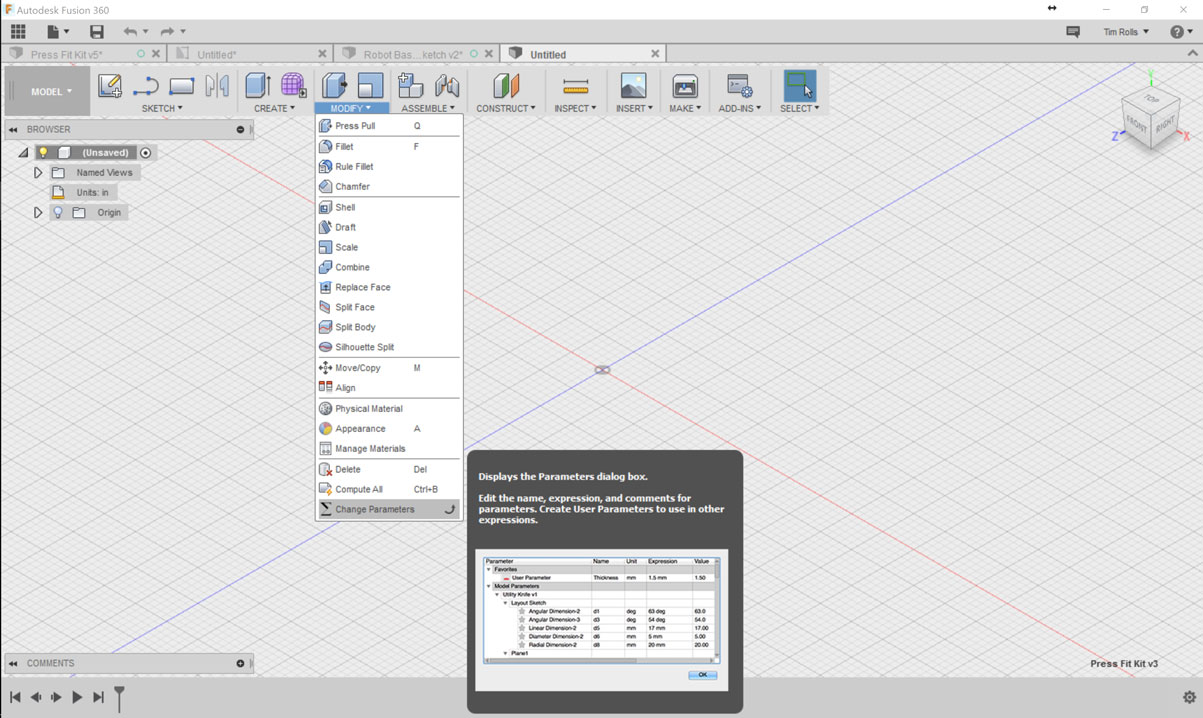Open the INSPECT dropdown menu

click(575, 108)
